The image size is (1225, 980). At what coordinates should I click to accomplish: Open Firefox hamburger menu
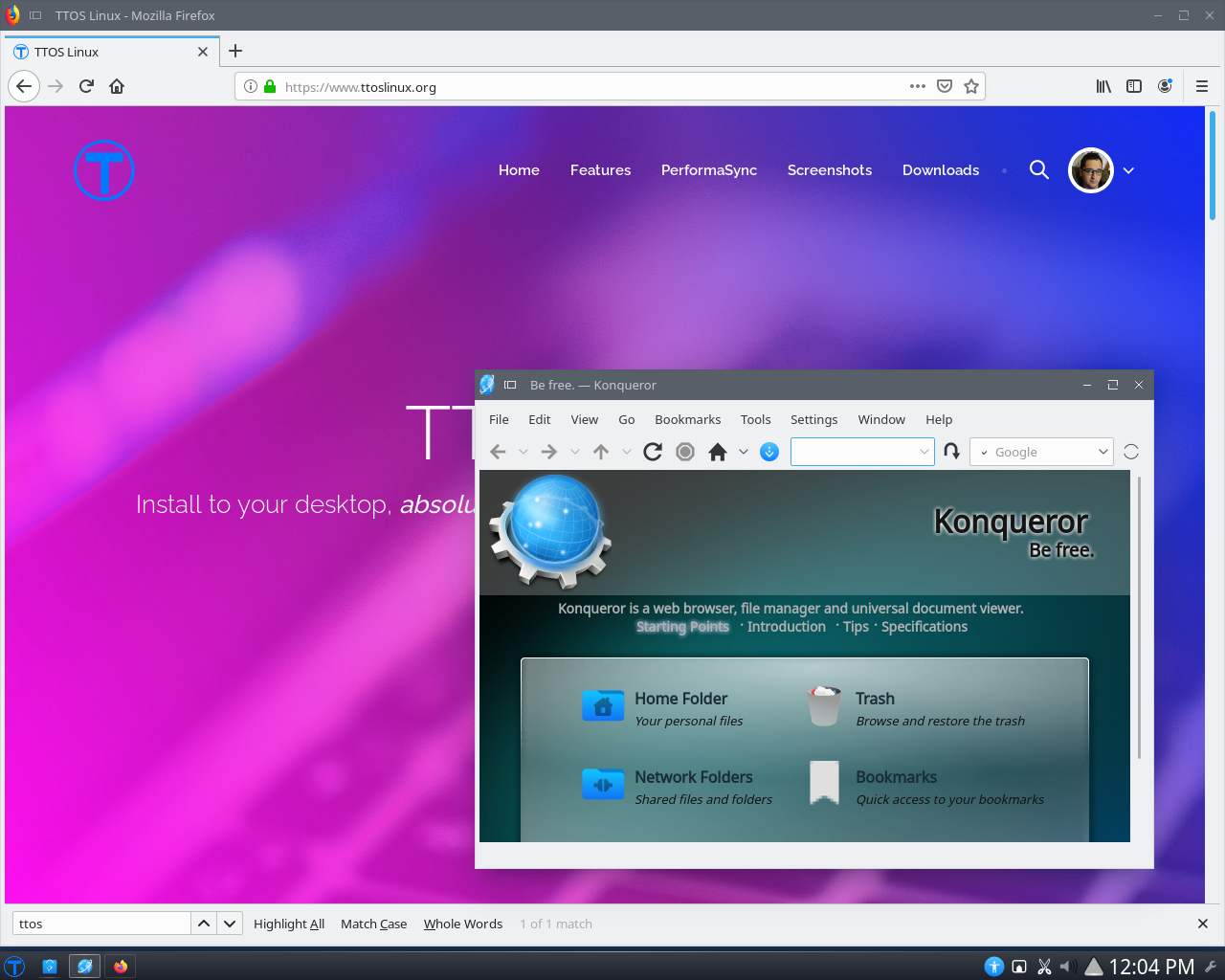coord(1202,86)
